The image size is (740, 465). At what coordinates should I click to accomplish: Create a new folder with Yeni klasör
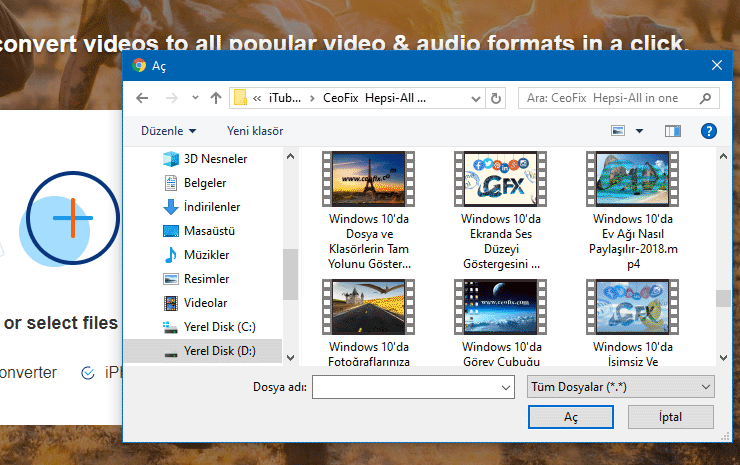[x=255, y=131]
